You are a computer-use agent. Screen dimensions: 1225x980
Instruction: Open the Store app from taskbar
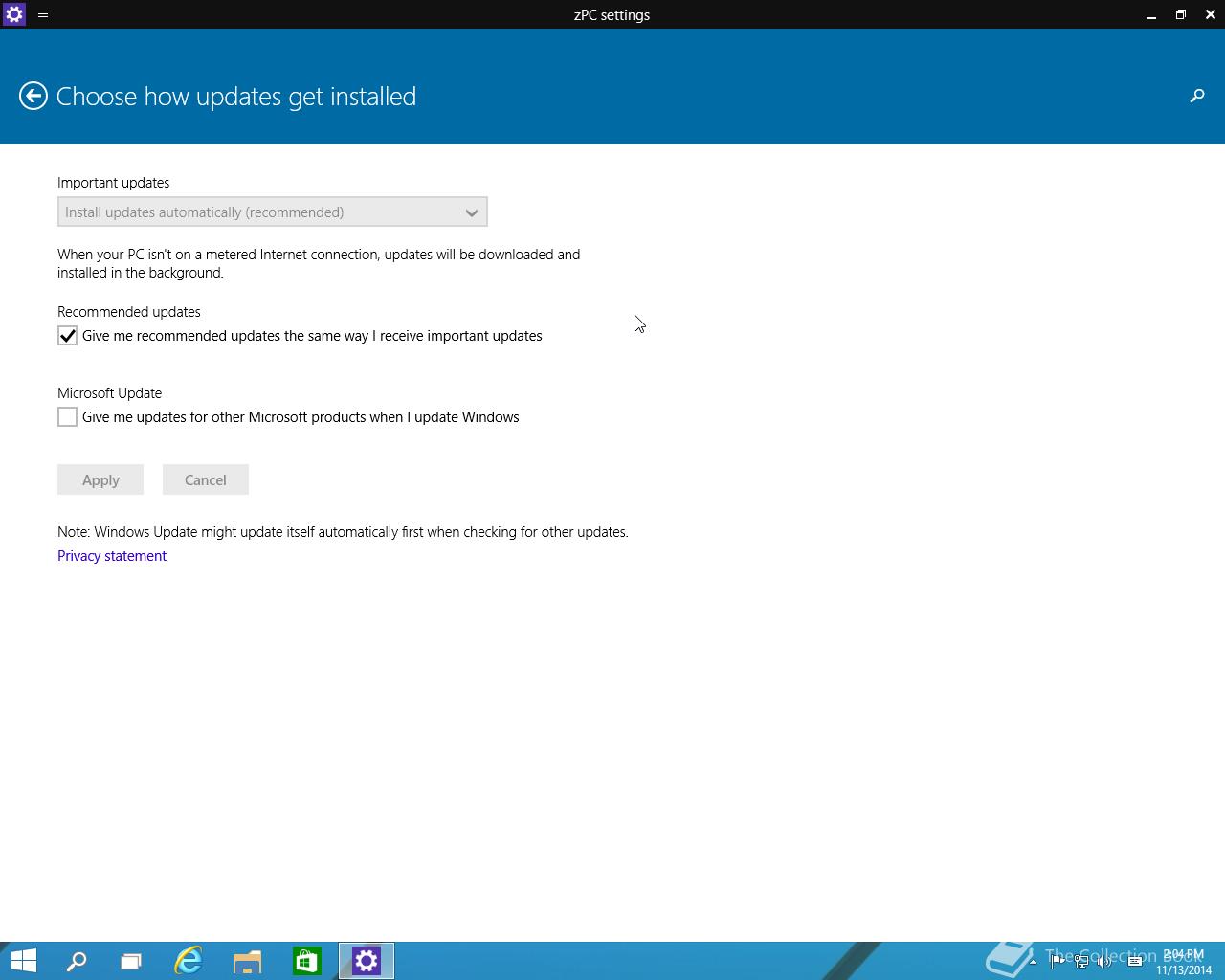[306, 961]
